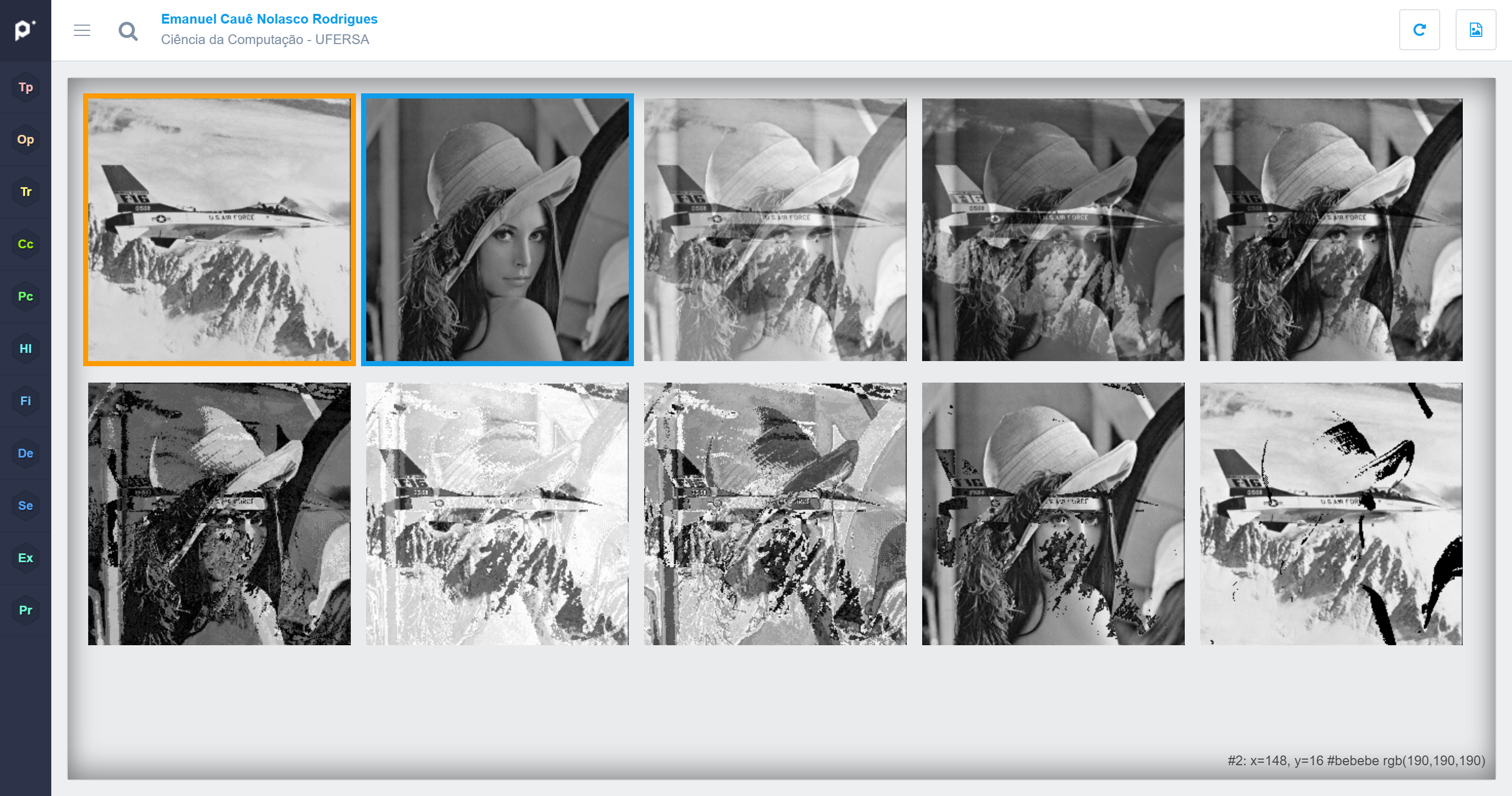Select the fourth darker blended image in top row
Image resolution: width=1512 pixels, height=796 pixels.
click(x=1053, y=230)
